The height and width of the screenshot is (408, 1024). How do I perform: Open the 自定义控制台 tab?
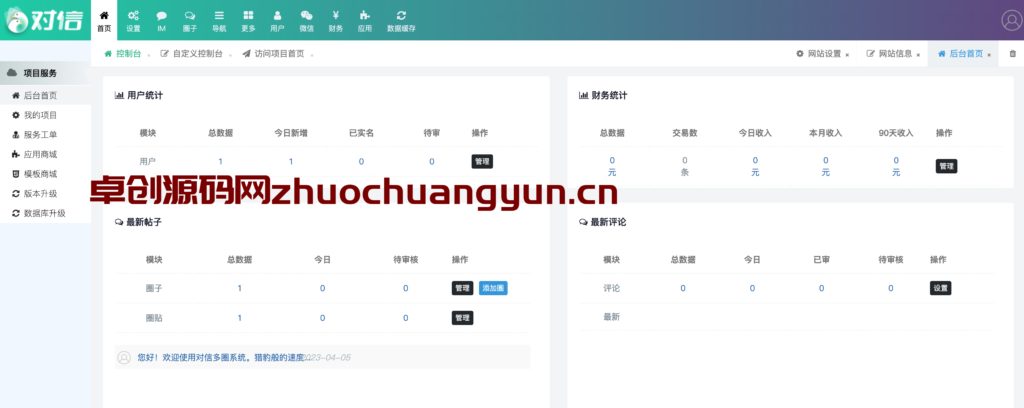(191, 54)
